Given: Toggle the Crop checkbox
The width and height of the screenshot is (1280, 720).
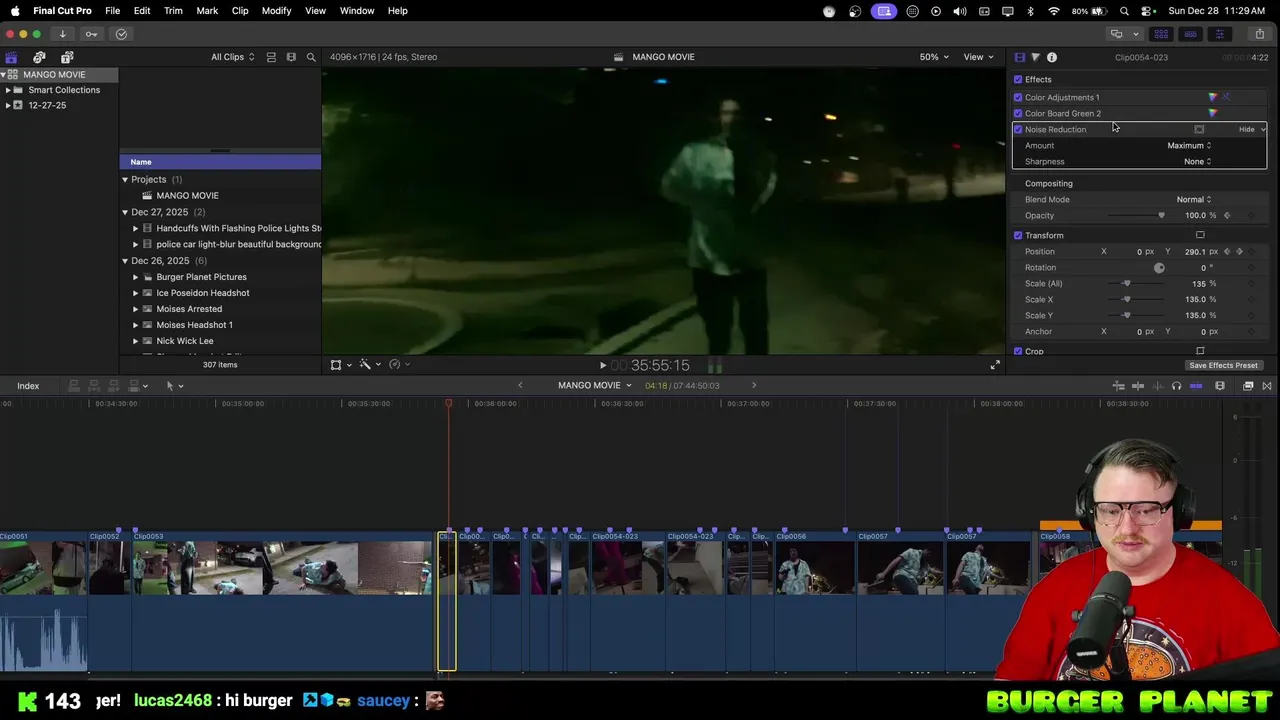Looking at the screenshot, I should point(1018,351).
